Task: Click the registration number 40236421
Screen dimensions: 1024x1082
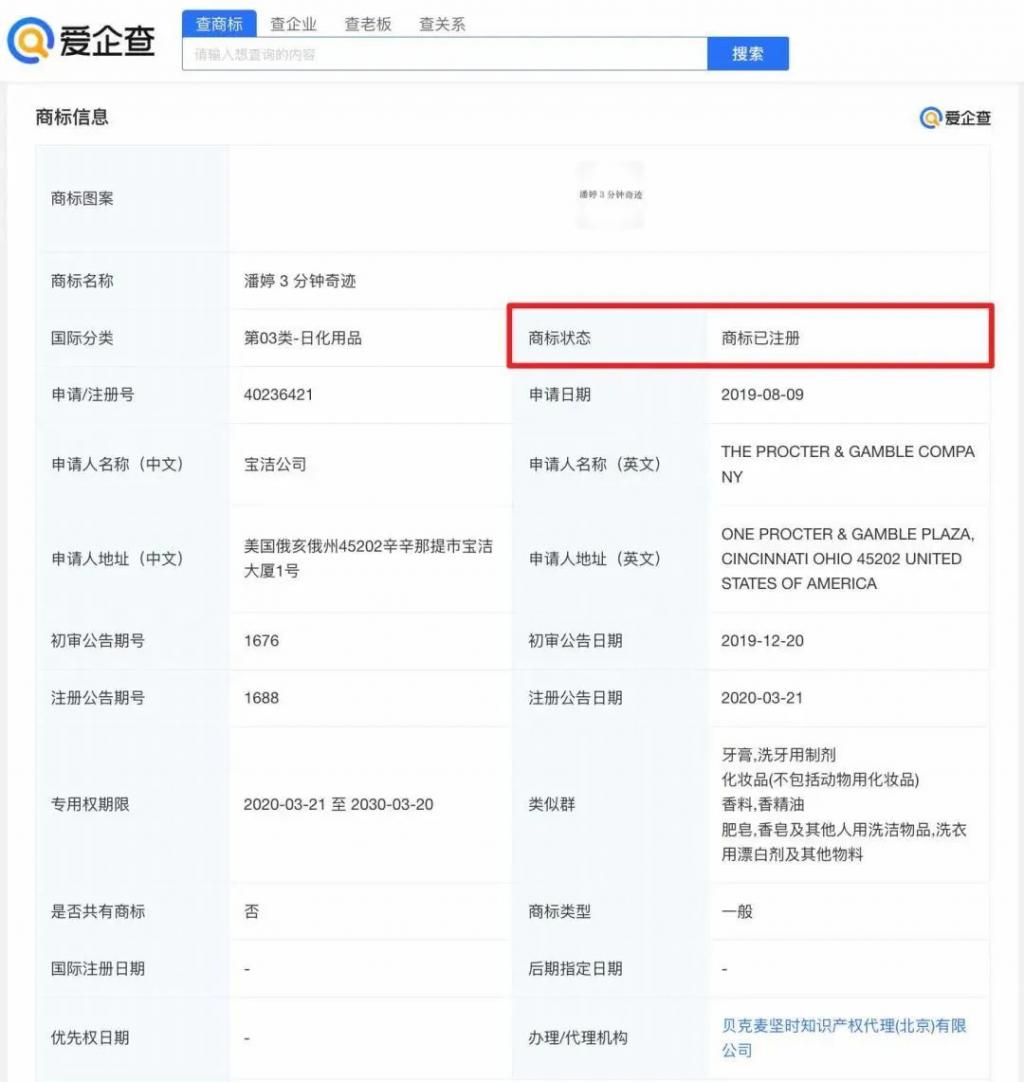Action: [278, 395]
